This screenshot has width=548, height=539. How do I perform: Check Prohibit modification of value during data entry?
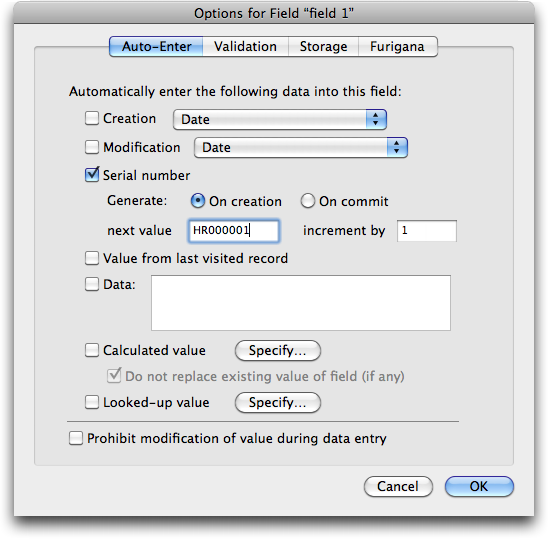[x=76, y=438]
